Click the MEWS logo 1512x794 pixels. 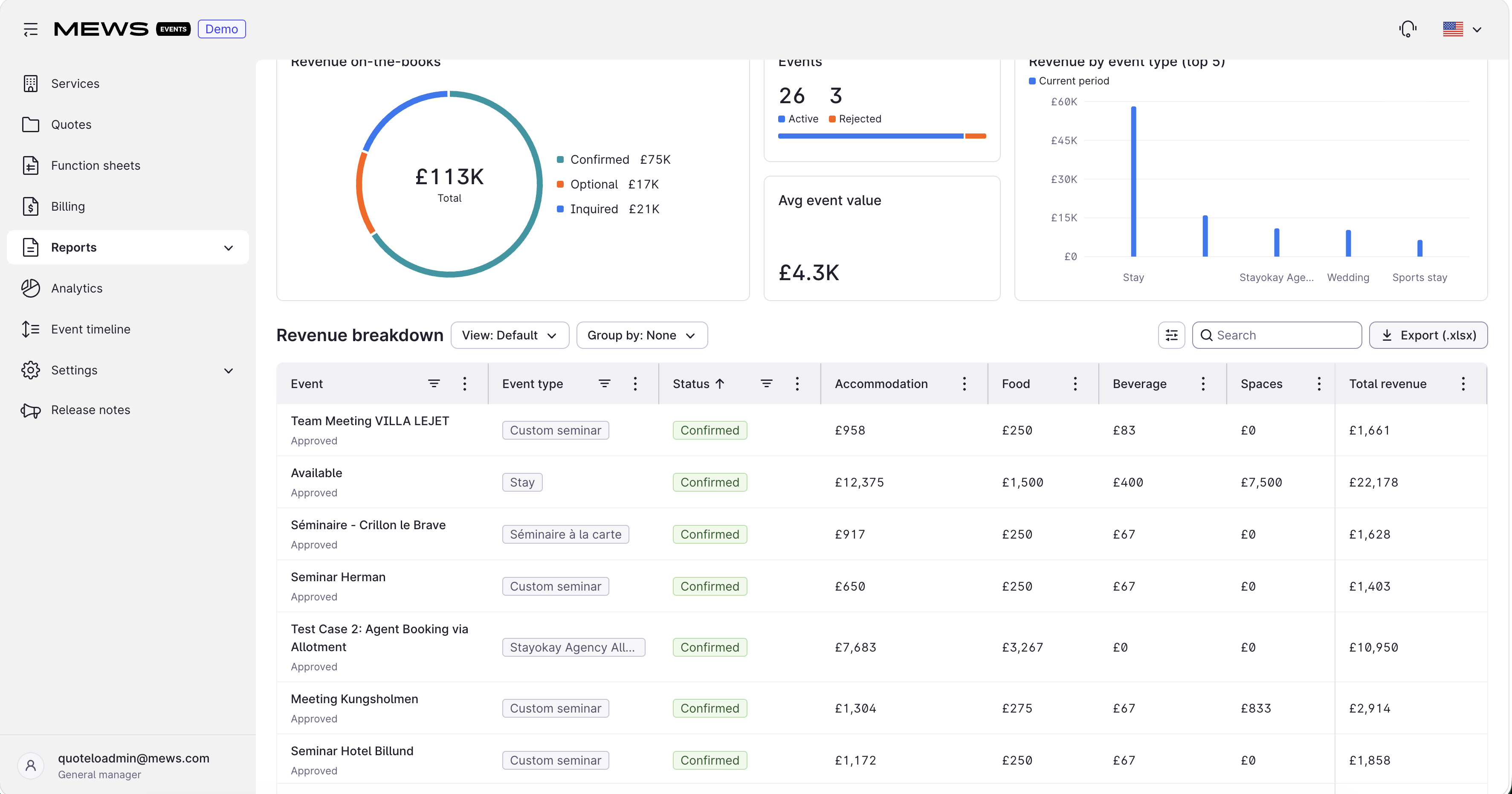(x=101, y=29)
